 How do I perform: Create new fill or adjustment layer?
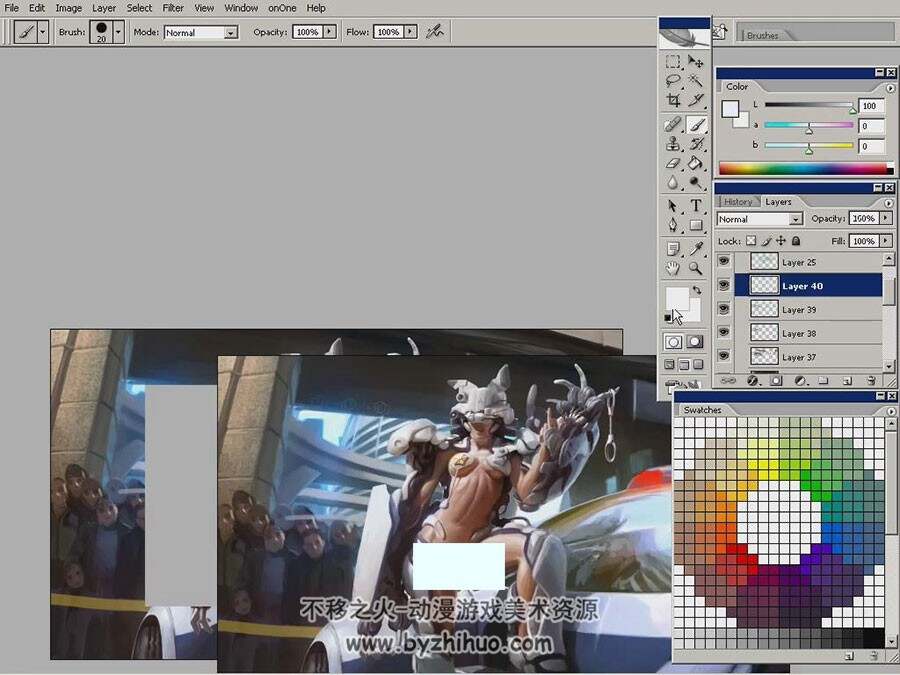click(800, 380)
